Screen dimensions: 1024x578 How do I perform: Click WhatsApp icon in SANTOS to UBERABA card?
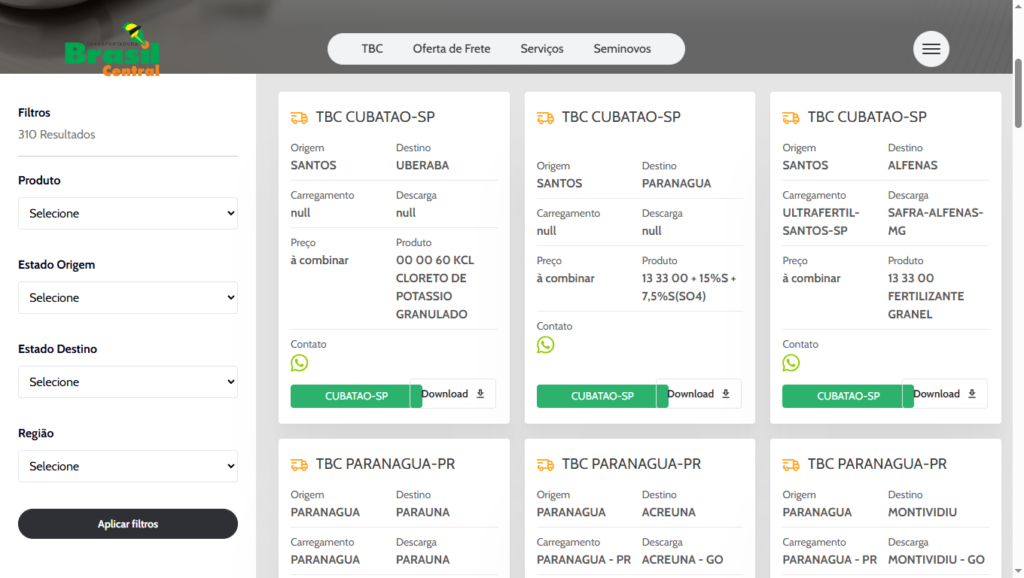click(x=299, y=363)
